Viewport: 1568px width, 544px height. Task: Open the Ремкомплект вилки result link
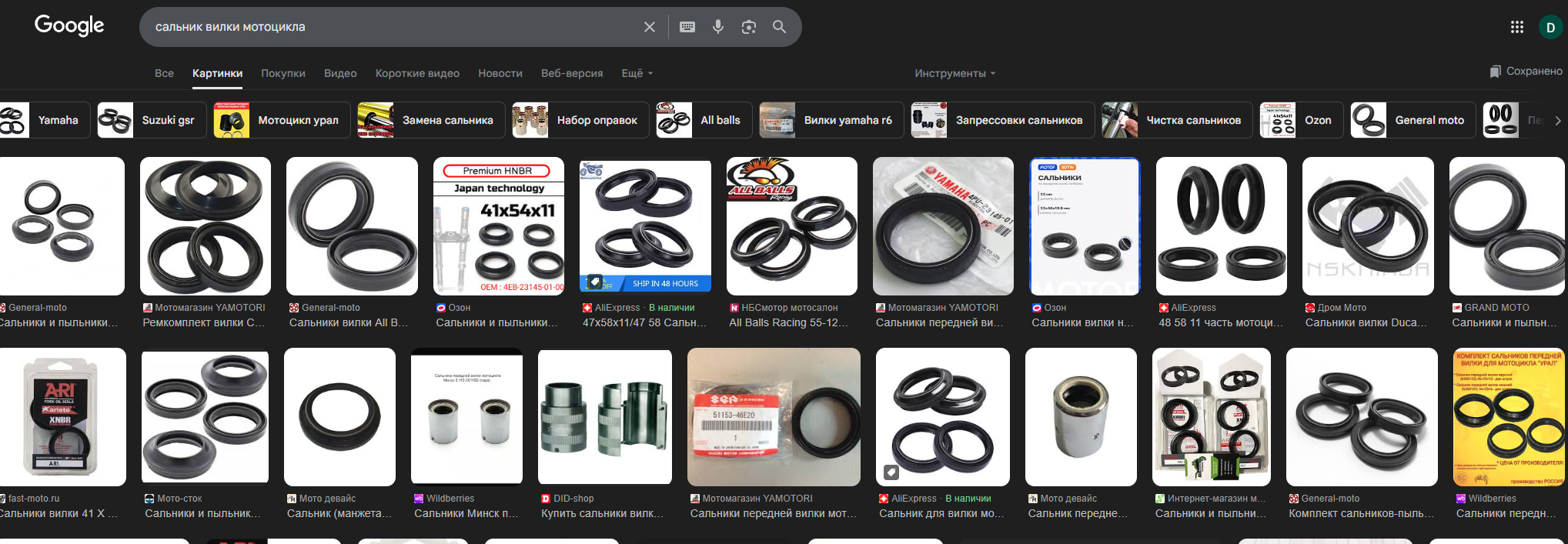point(203,322)
